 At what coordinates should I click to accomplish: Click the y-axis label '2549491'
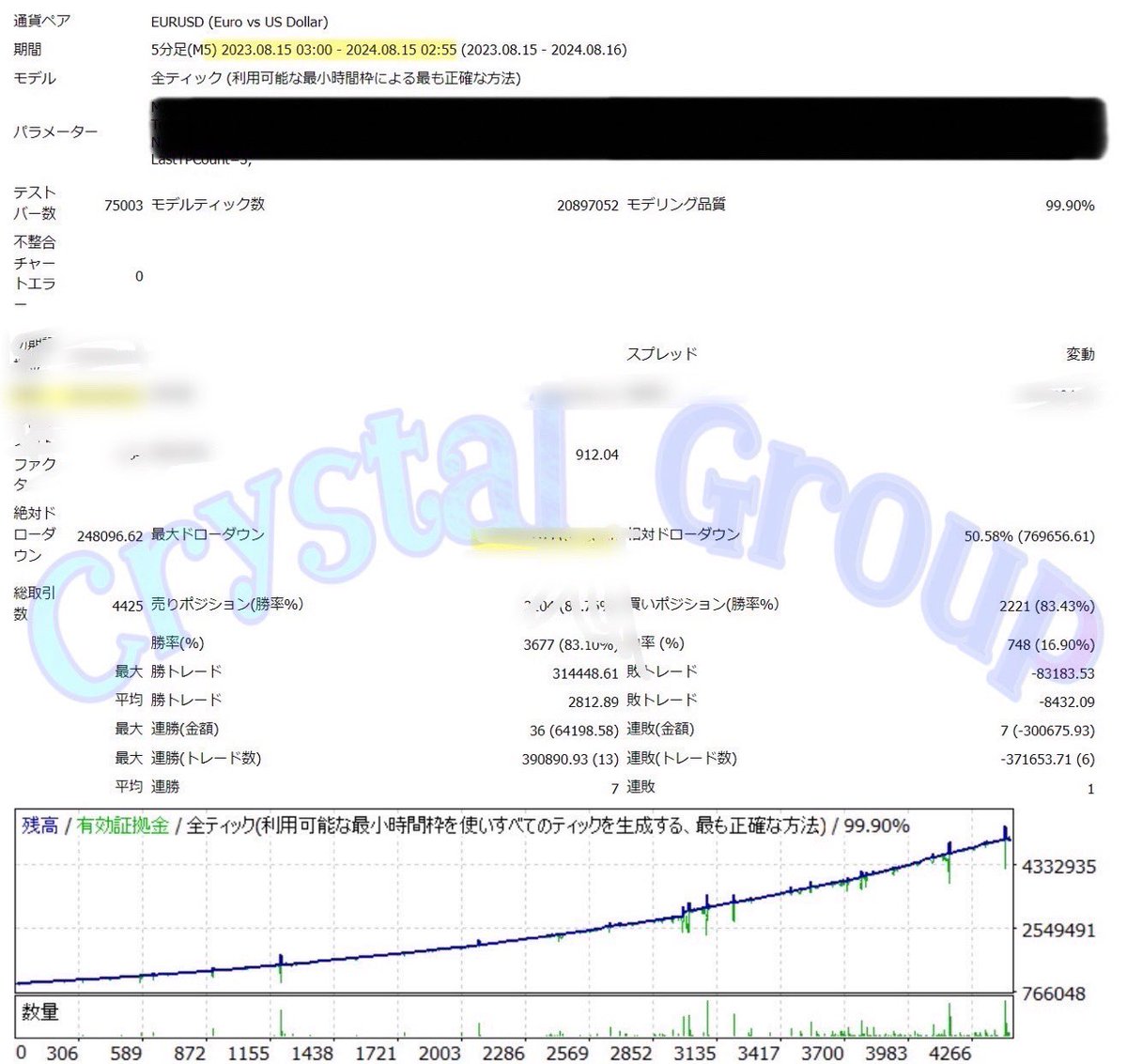[1059, 931]
